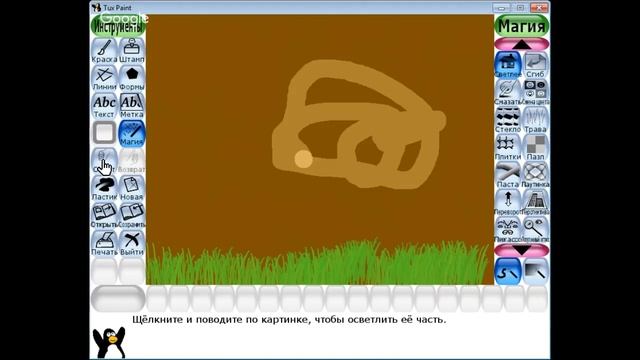Choose the Паутинка web magic effect

pyautogui.click(x=535, y=175)
